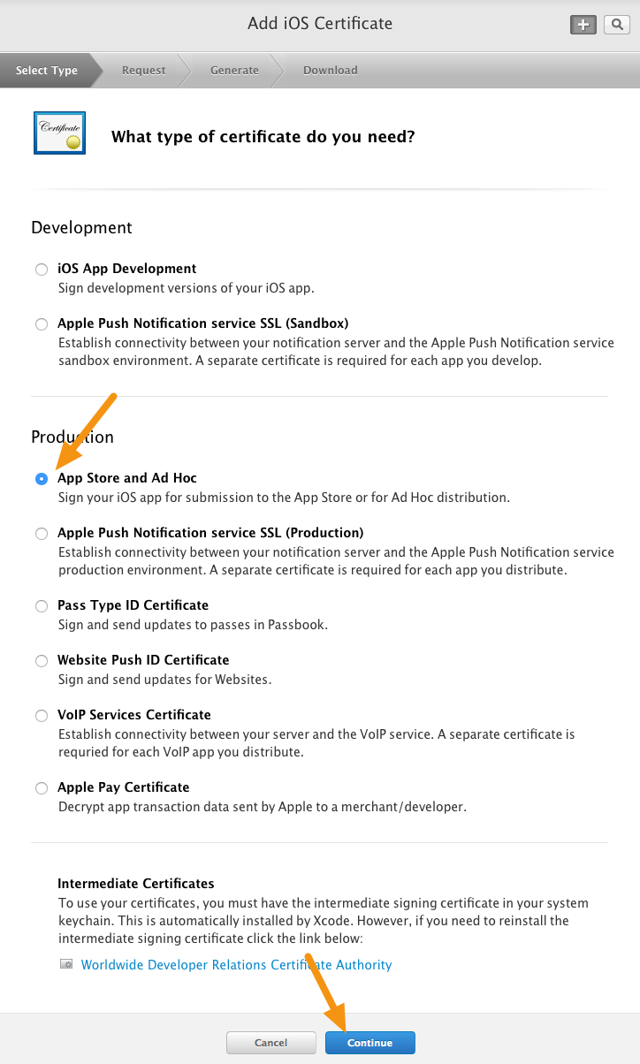Select App Store and Ad Hoc option
640x1064 pixels.
[x=41, y=478]
